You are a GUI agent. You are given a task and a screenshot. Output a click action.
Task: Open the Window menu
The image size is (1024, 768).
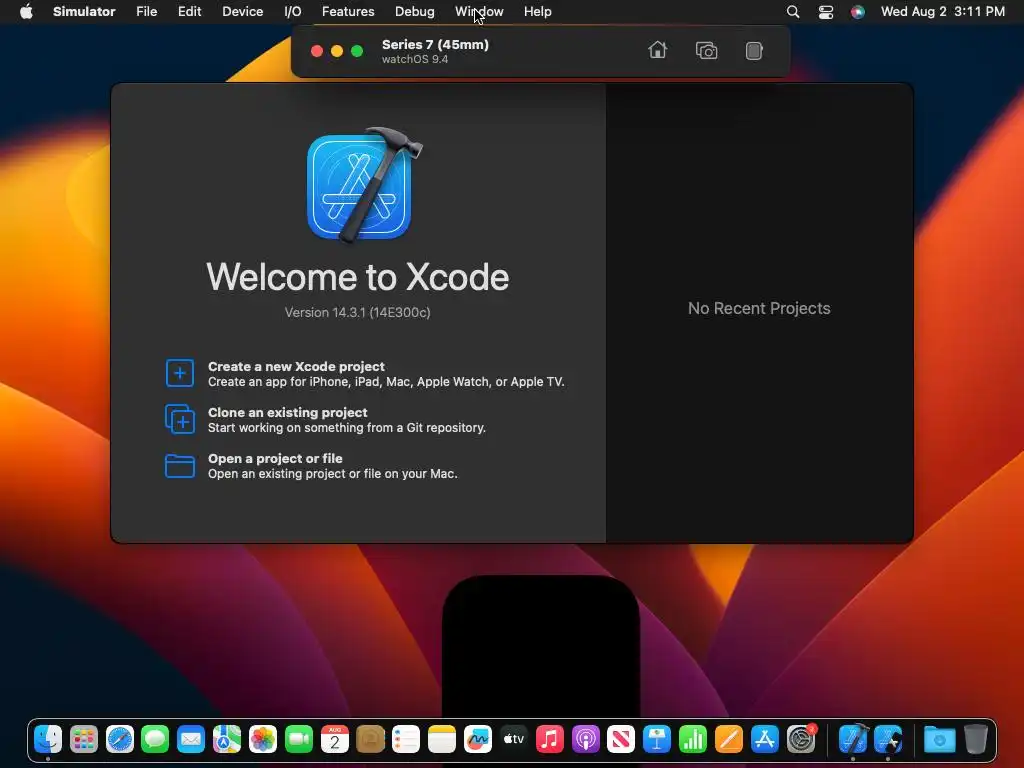click(479, 12)
